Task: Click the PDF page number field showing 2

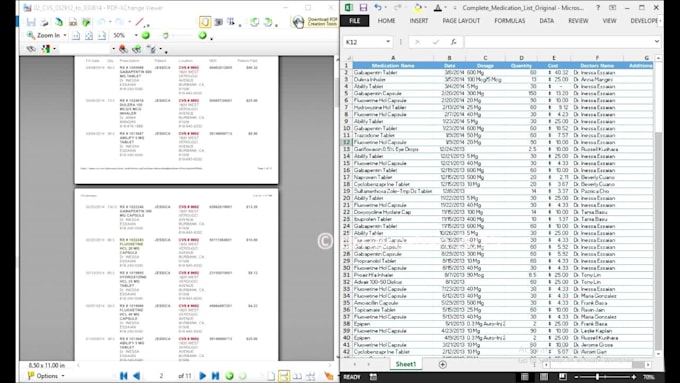Action: 161,376
